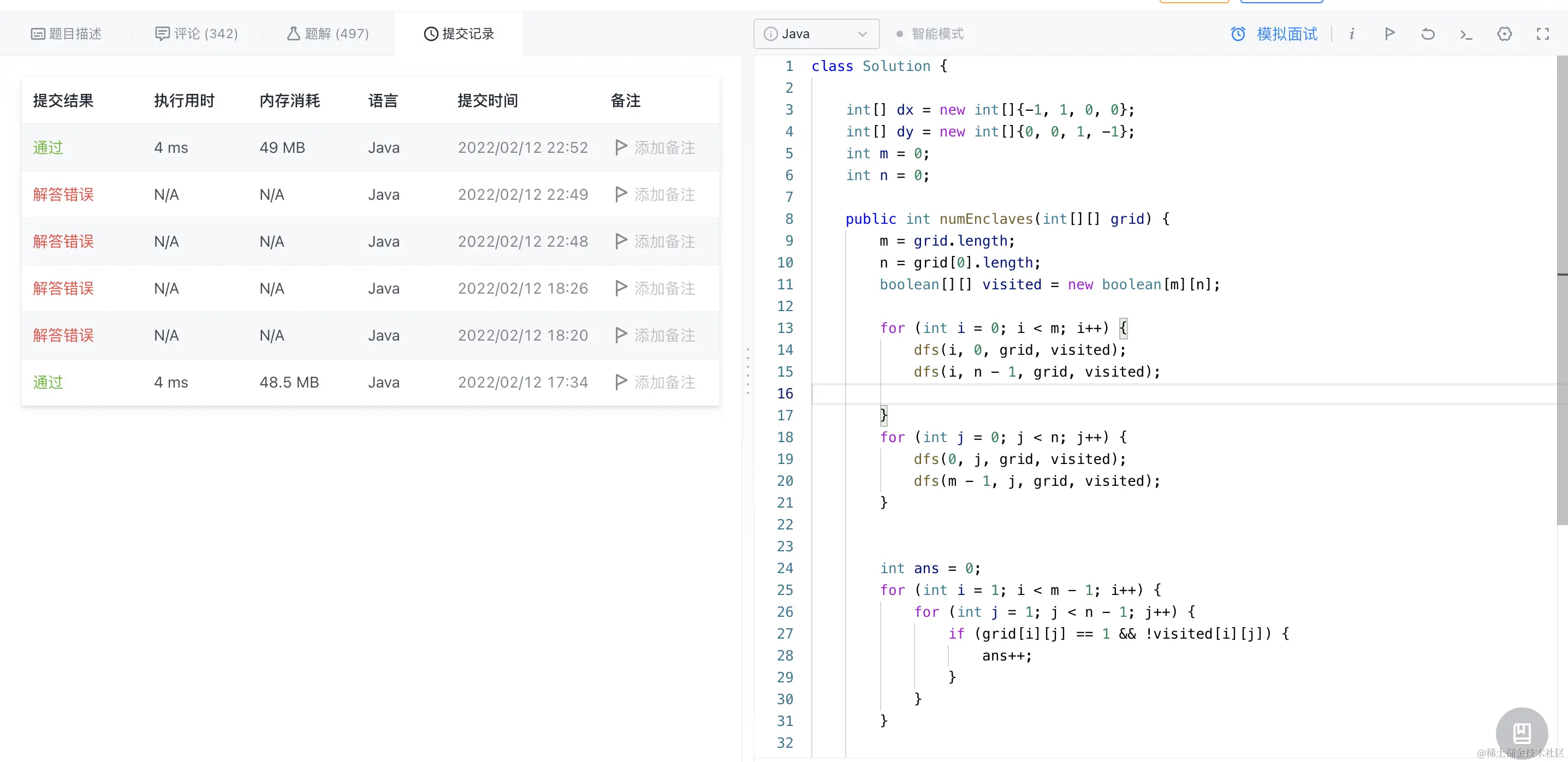The width and height of the screenshot is (1568, 762).
Task: Open the console terminal icon
Action: click(x=1466, y=34)
